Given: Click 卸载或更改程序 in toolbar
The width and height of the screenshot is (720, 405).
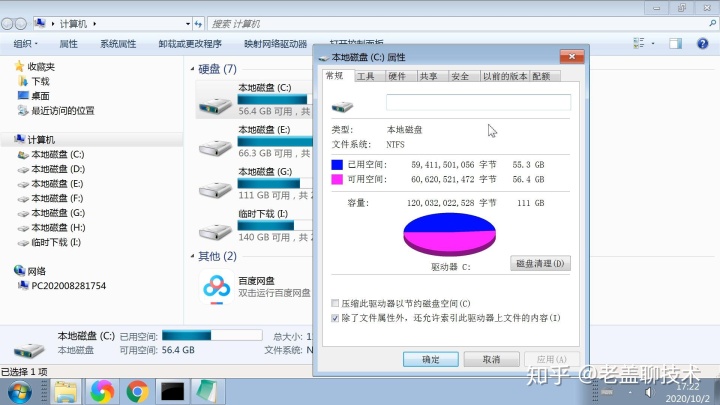Looking at the screenshot, I should coord(190,44).
